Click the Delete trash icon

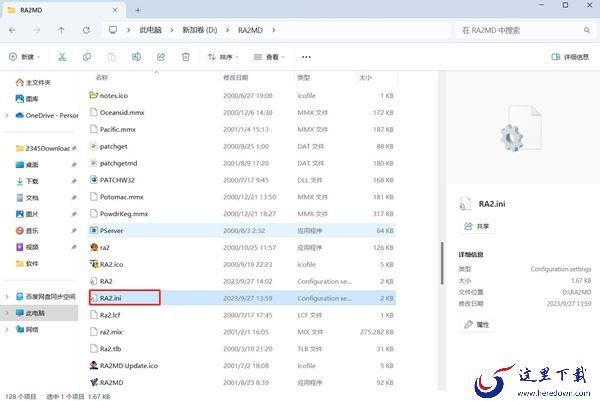tap(186, 57)
